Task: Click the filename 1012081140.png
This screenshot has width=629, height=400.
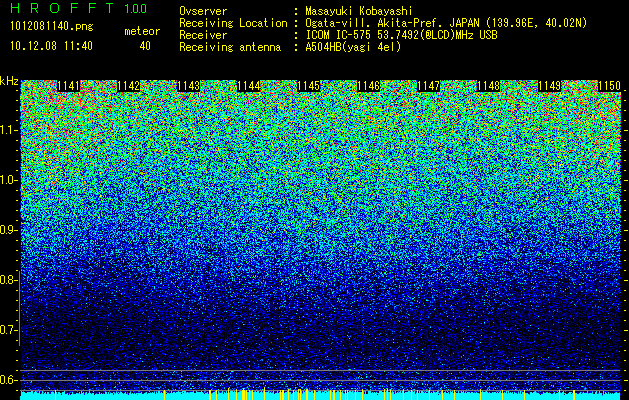Action: coord(52,27)
